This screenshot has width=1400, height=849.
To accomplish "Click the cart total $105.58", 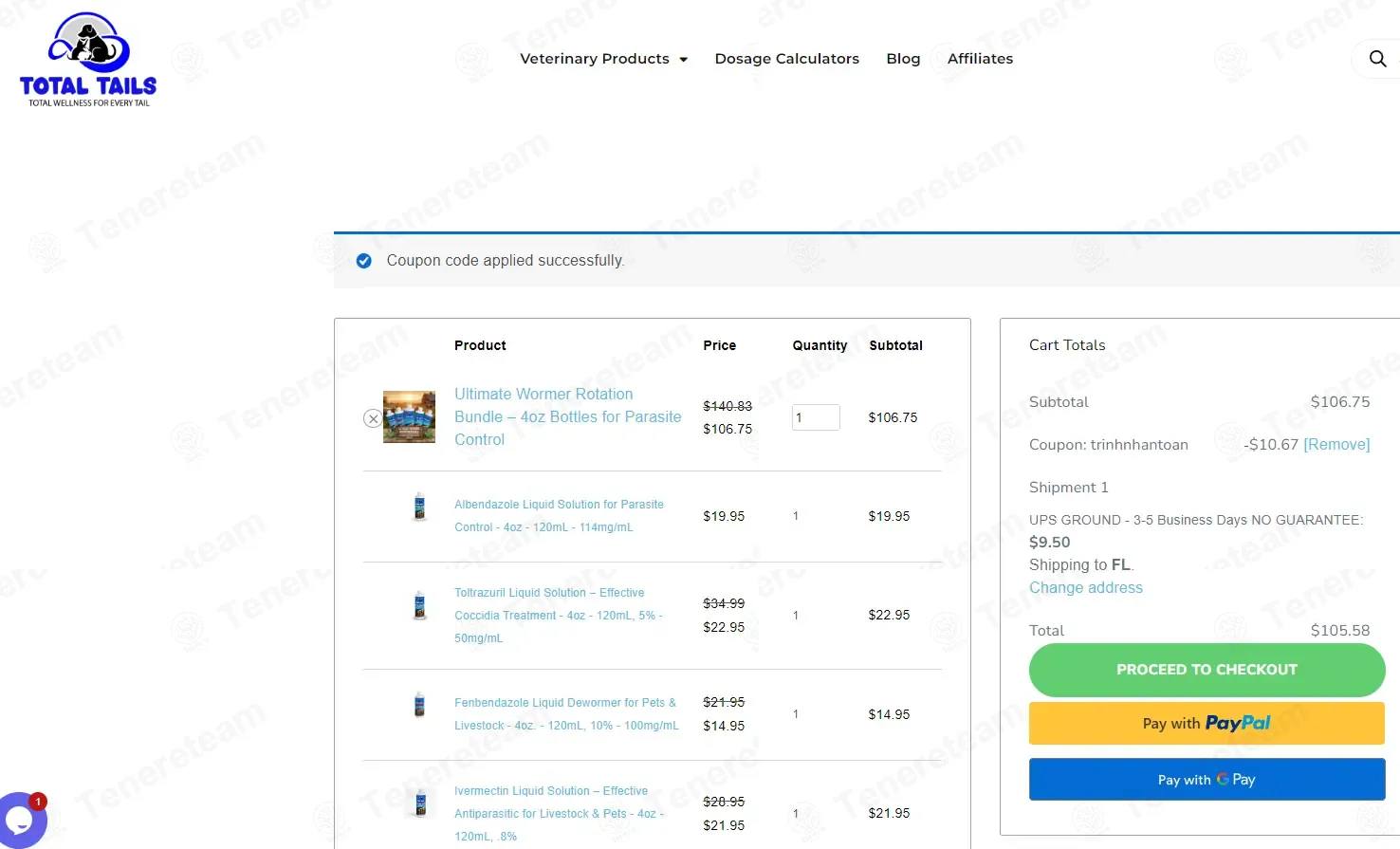I will [x=1339, y=630].
